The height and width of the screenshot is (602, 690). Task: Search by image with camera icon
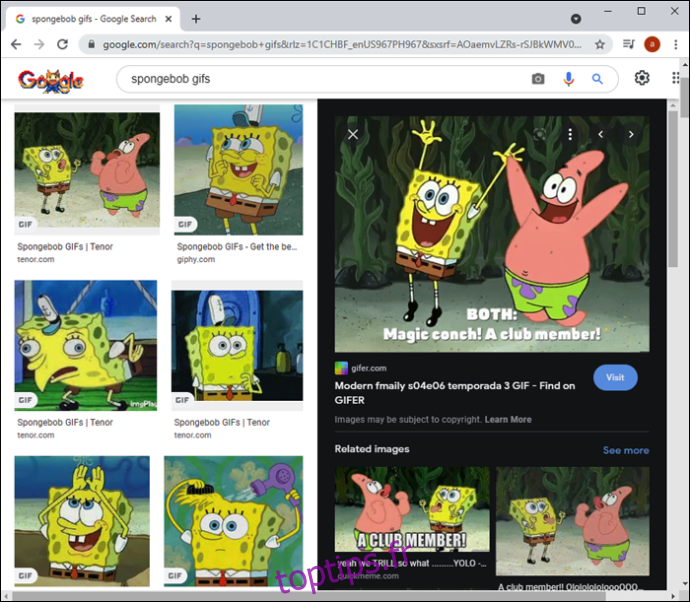538,79
